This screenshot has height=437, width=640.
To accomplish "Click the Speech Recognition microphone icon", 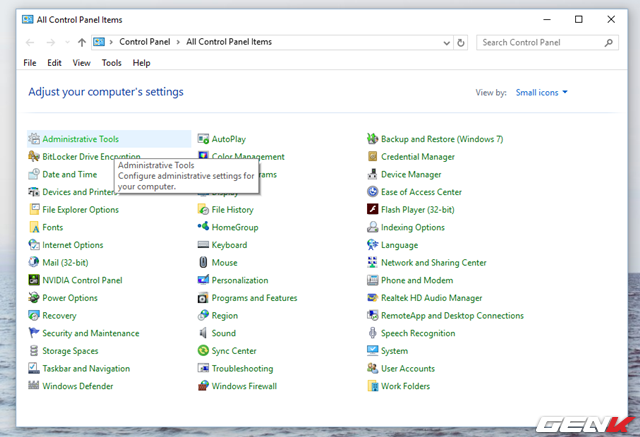I will click(x=373, y=333).
